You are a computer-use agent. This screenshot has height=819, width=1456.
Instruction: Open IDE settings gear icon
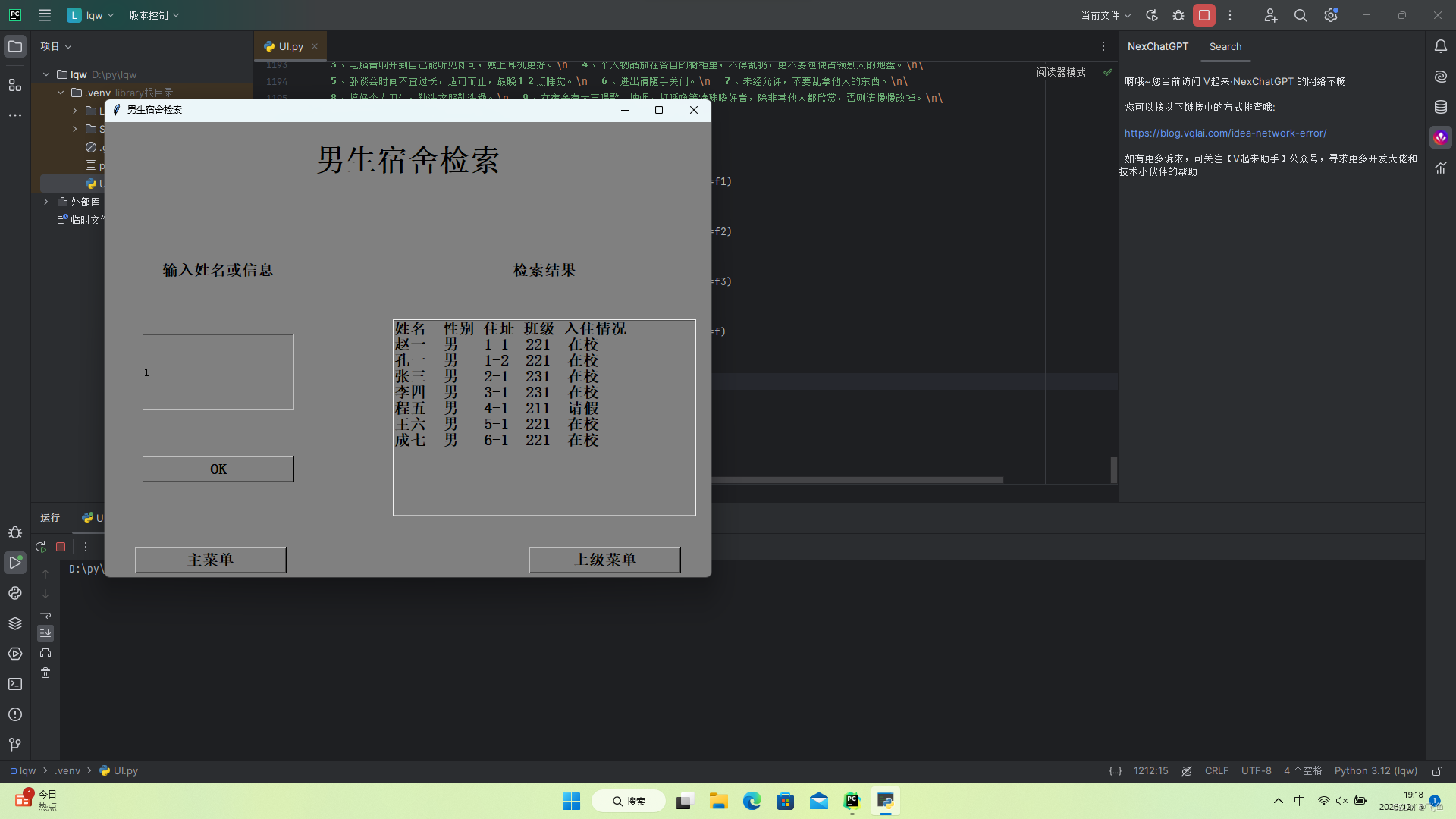coord(1331,15)
